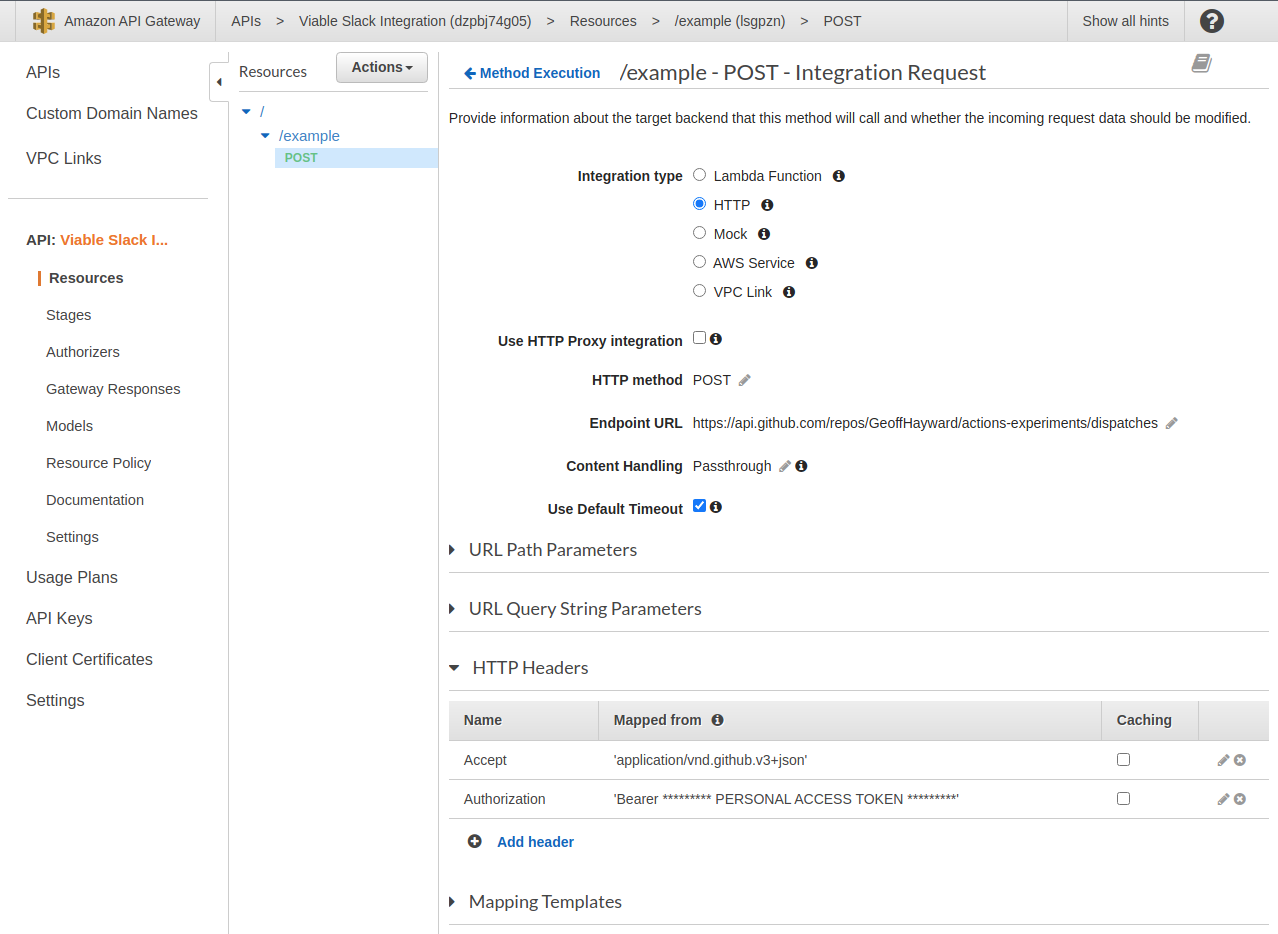
Task: Select the POST method under /example
Action: coord(301,157)
